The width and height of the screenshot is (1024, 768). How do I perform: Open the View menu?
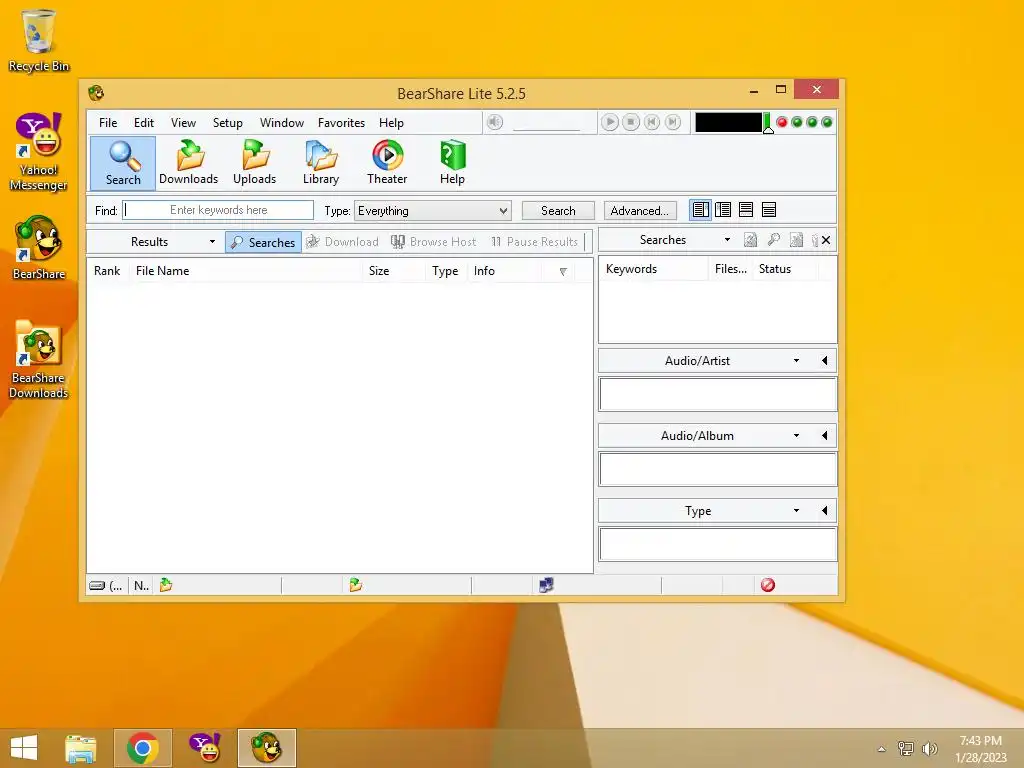(x=184, y=123)
